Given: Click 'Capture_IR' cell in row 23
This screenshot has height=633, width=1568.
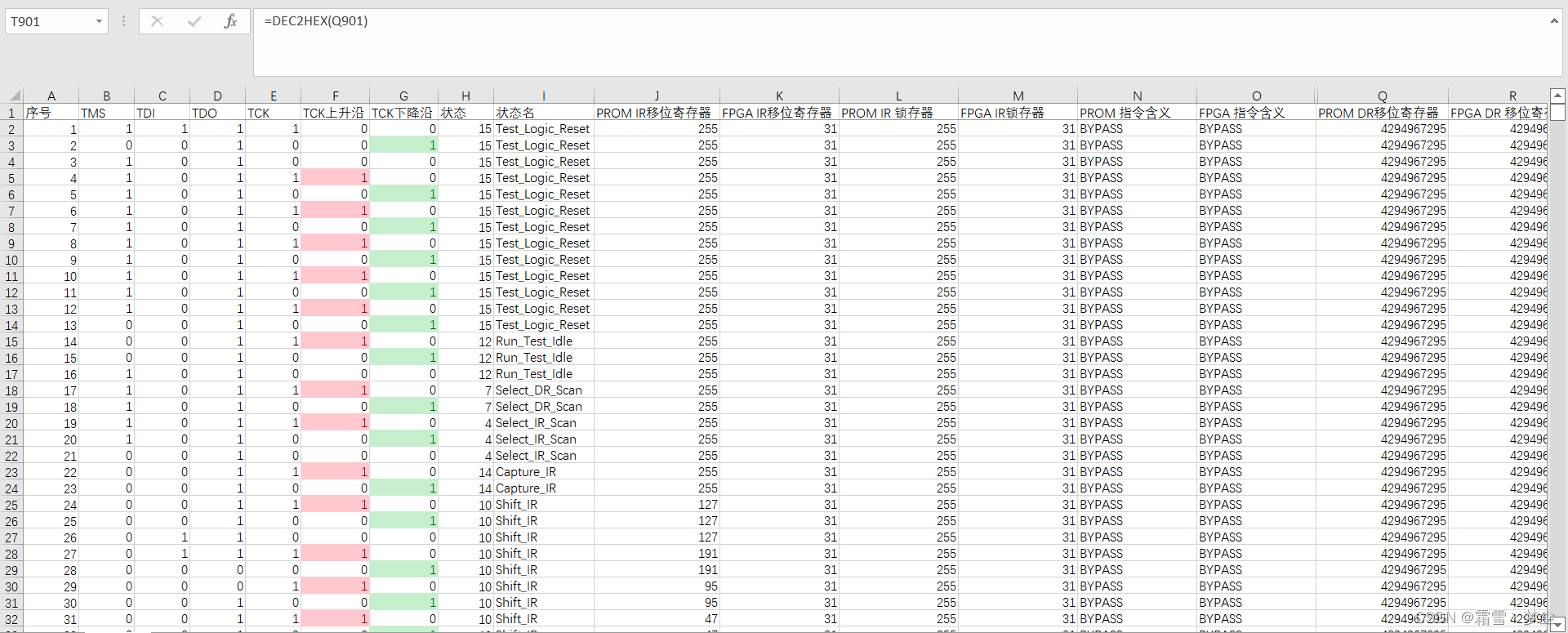Looking at the screenshot, I should coord(543,472).
